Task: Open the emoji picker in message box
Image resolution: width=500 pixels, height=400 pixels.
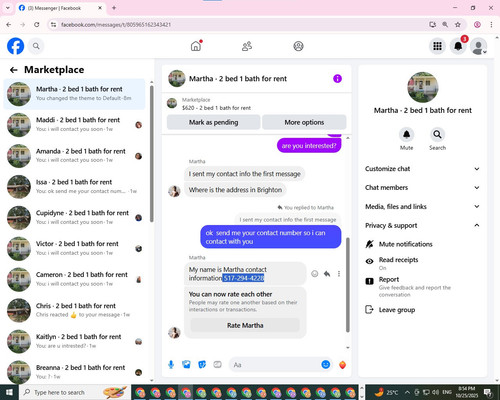Action: point(326,365)
